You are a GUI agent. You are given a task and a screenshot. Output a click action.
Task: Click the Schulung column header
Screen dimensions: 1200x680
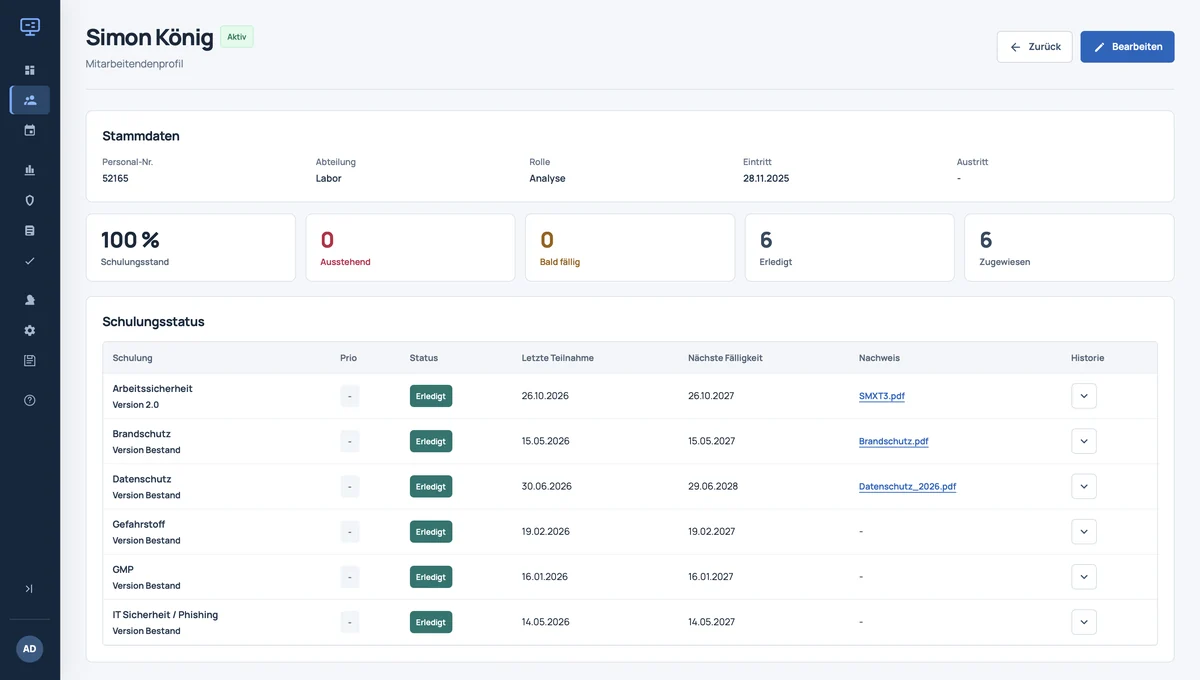coord(133,358)
